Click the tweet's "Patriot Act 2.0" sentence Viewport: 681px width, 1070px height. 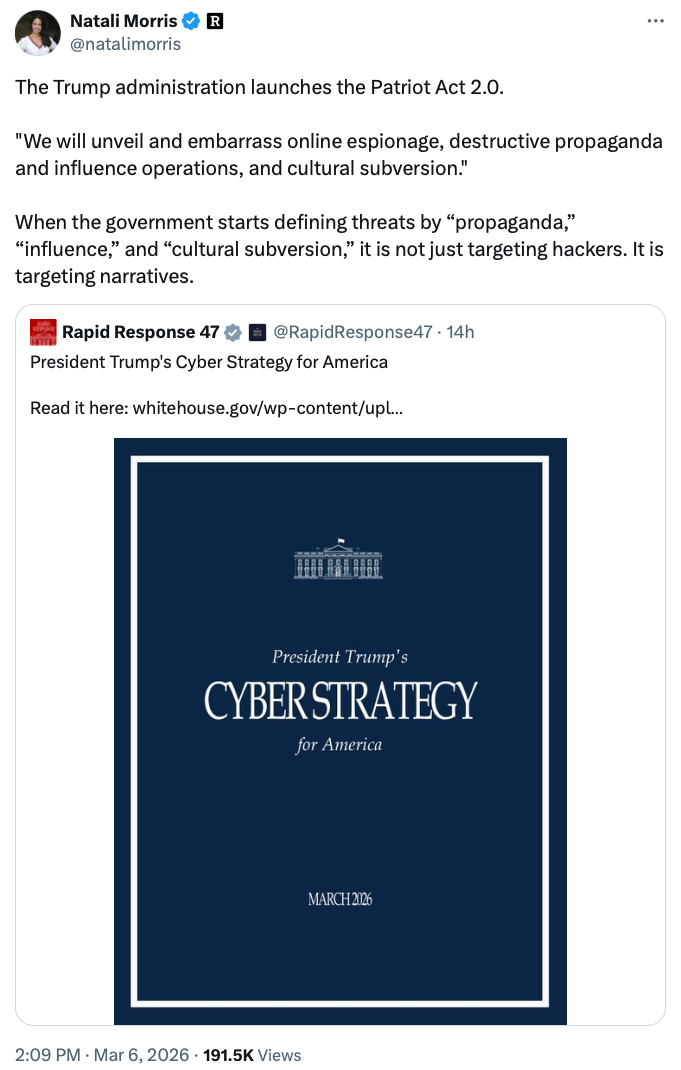260,86
